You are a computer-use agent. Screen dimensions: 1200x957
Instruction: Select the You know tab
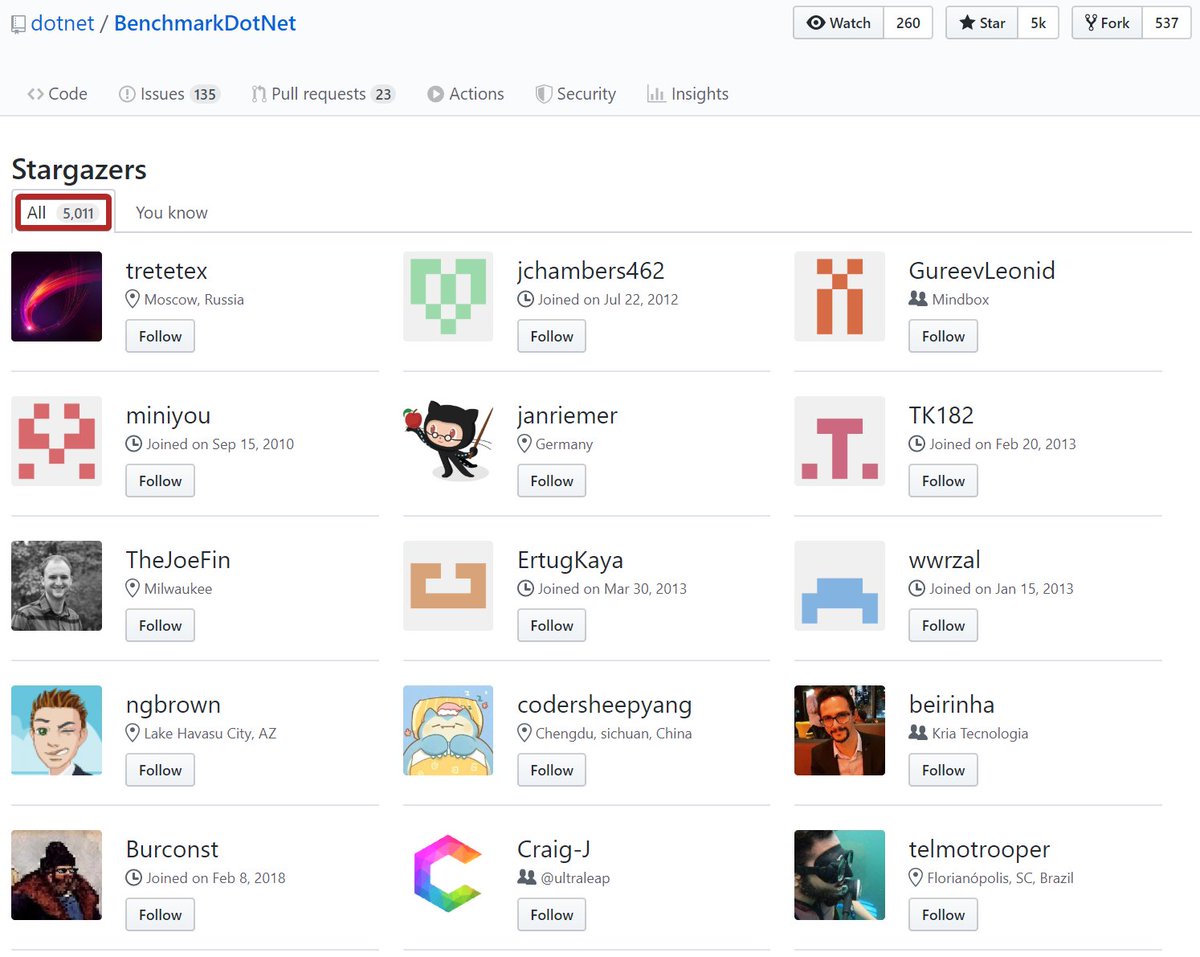pyautogui.click(x=171, y=212)
